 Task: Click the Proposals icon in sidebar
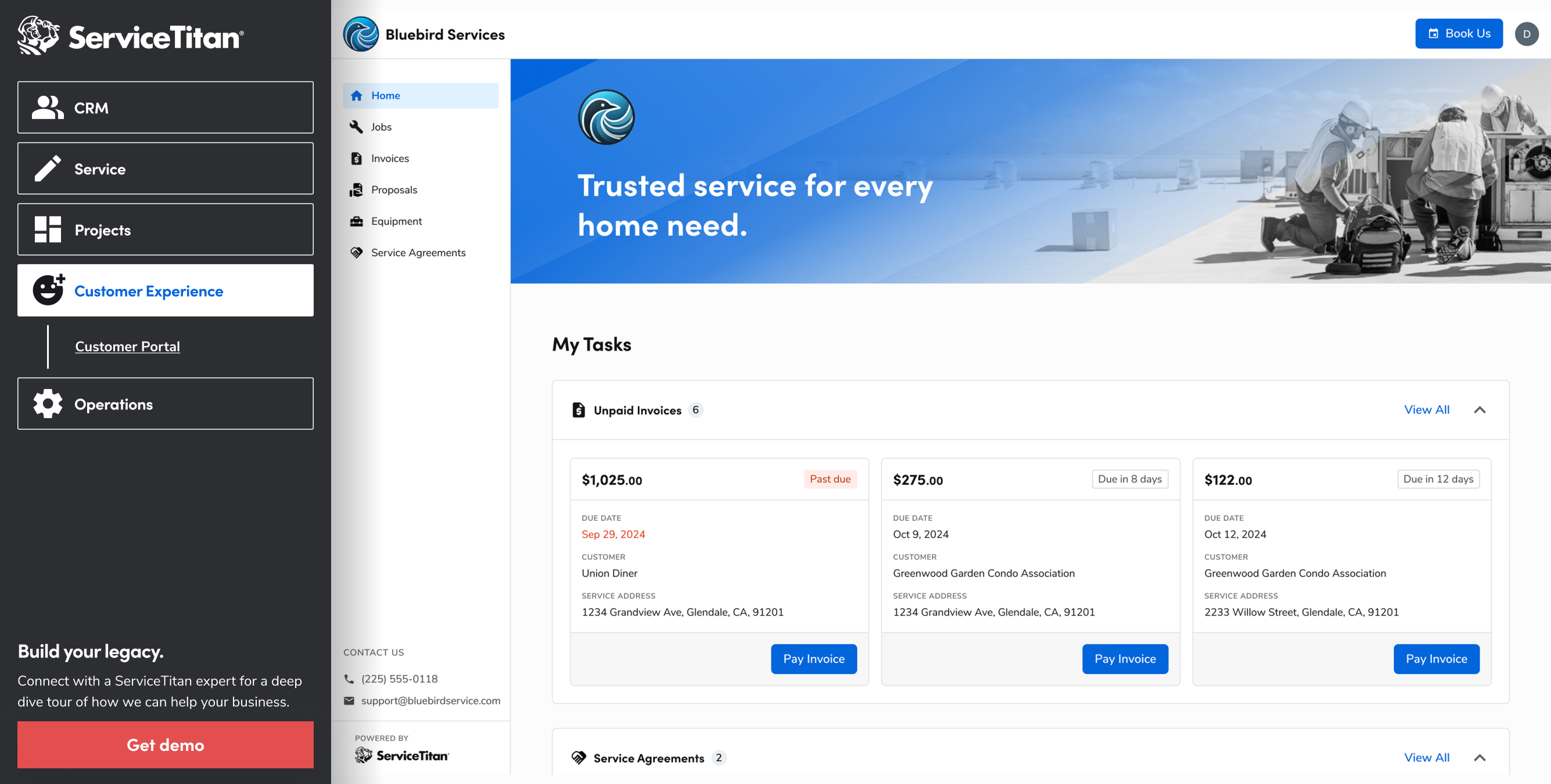[357, 190]
